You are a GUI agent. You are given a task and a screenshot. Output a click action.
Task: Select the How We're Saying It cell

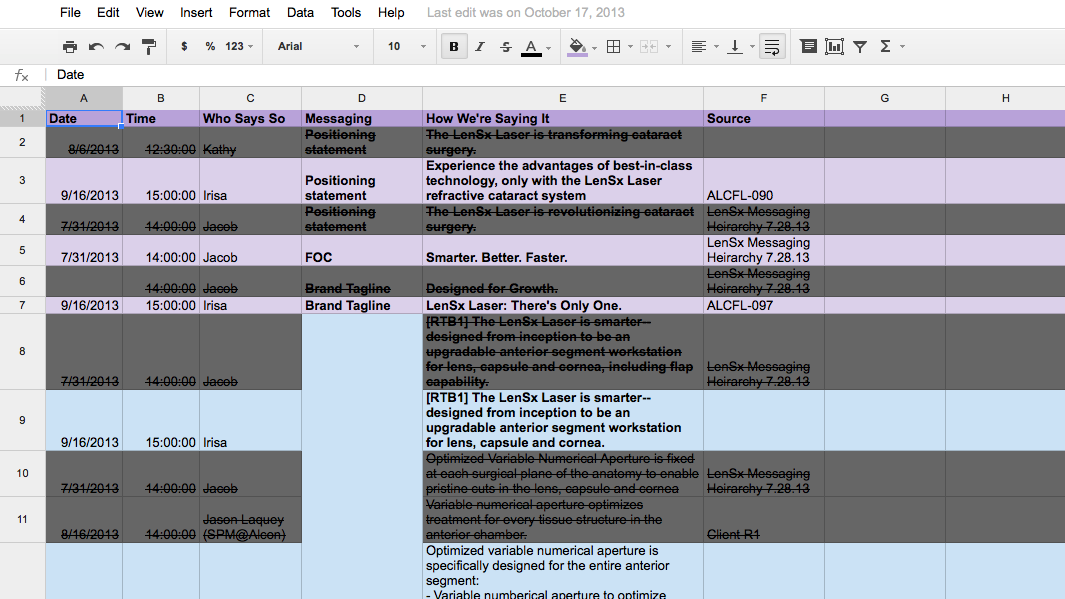(562, 118)
